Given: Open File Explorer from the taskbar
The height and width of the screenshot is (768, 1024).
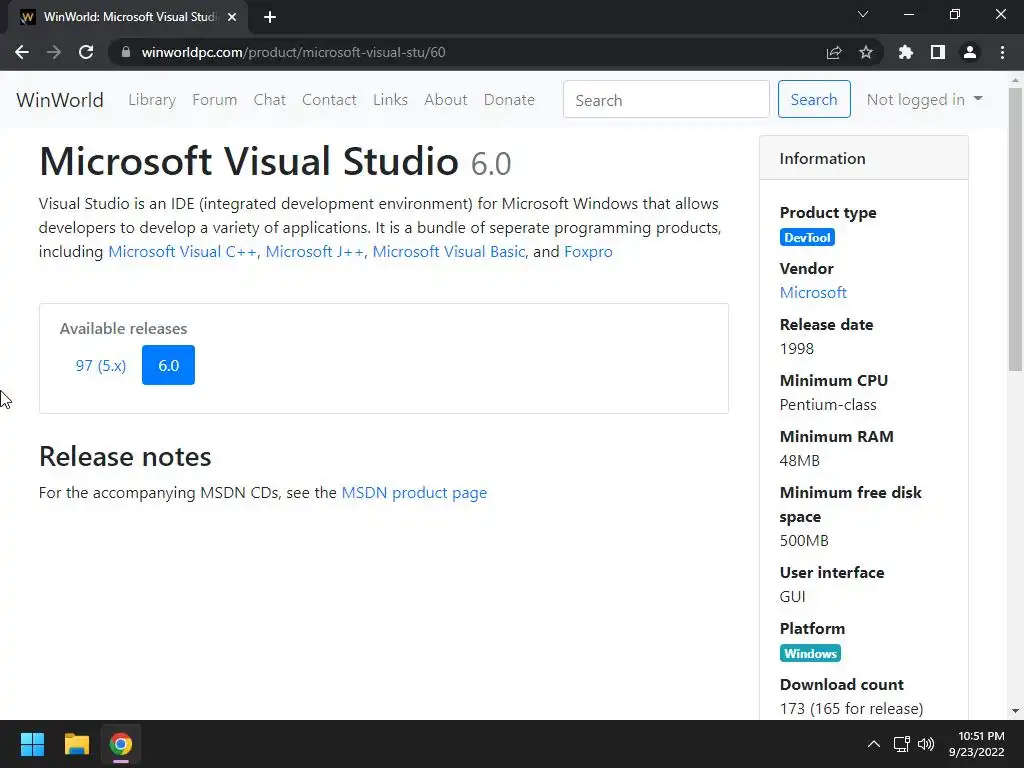Looking at the screenshot, I should pos(77,744).
